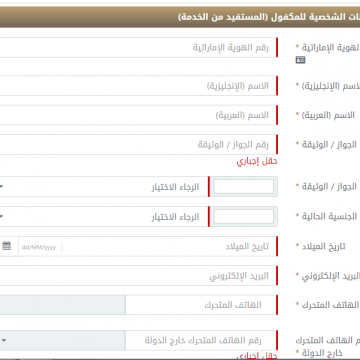The image size is (360, 360).
Task: Open the calendar icon of the date of birth field
Action: click(x=7, y=246)
